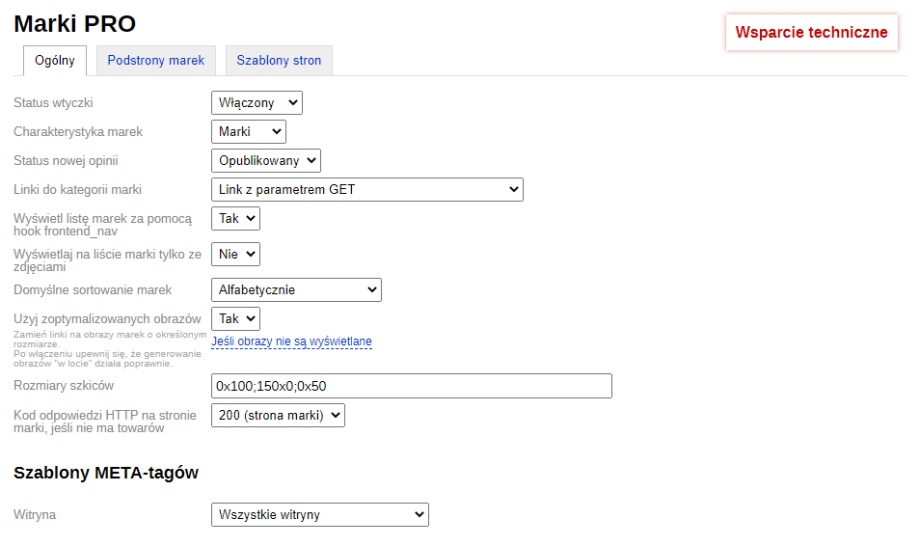920x546 pixels.
Task: Open Status nowej opinii dropdown
Action: pyautogui.click(x=266, y=160)
